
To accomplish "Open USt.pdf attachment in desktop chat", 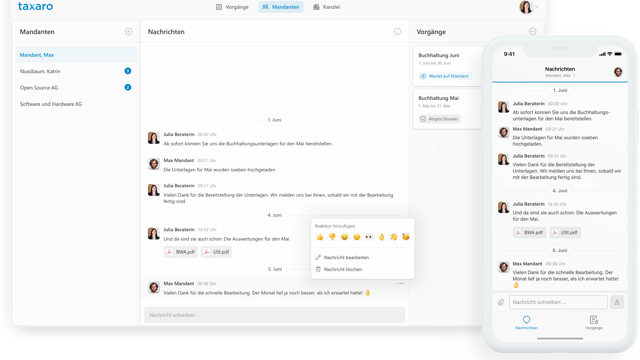I will pyautogui.click(x=217, y=252).
